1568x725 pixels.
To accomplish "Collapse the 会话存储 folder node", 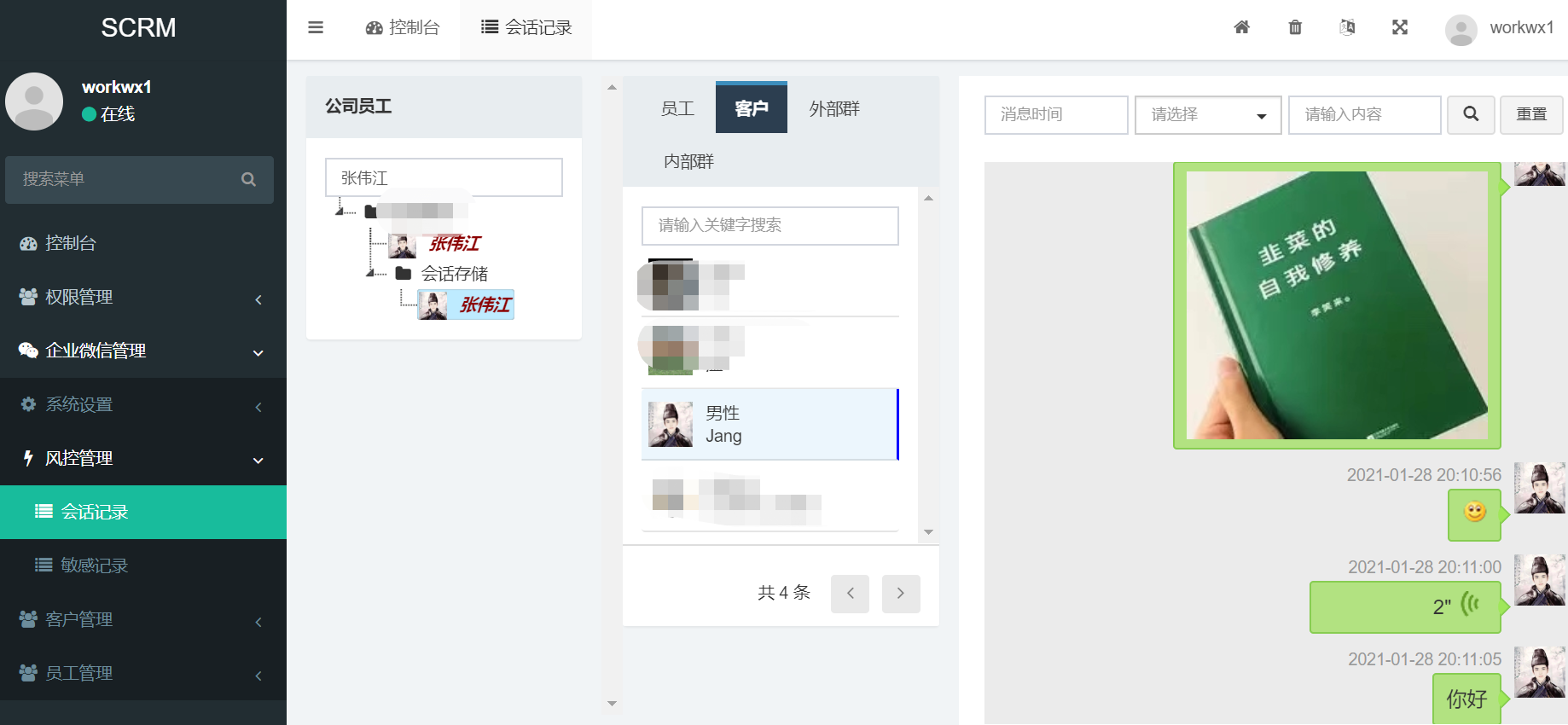I will pos(370,273).
